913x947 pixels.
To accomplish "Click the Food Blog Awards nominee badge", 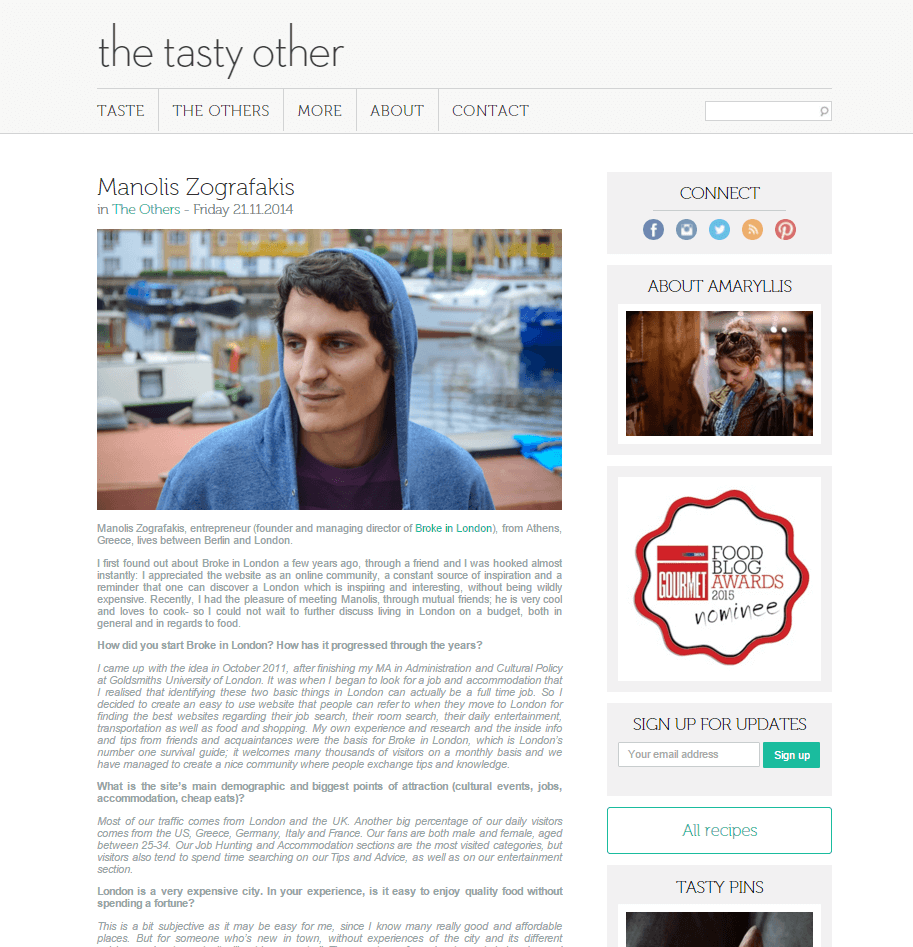I will pos(721,578).
